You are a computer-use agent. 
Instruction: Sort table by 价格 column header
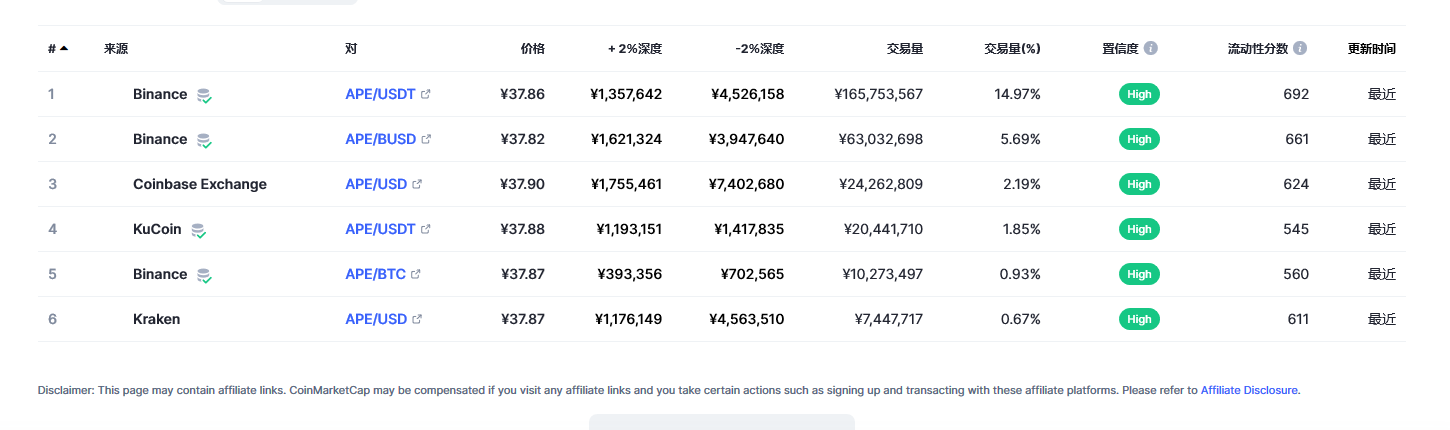[x=533, y=48]
